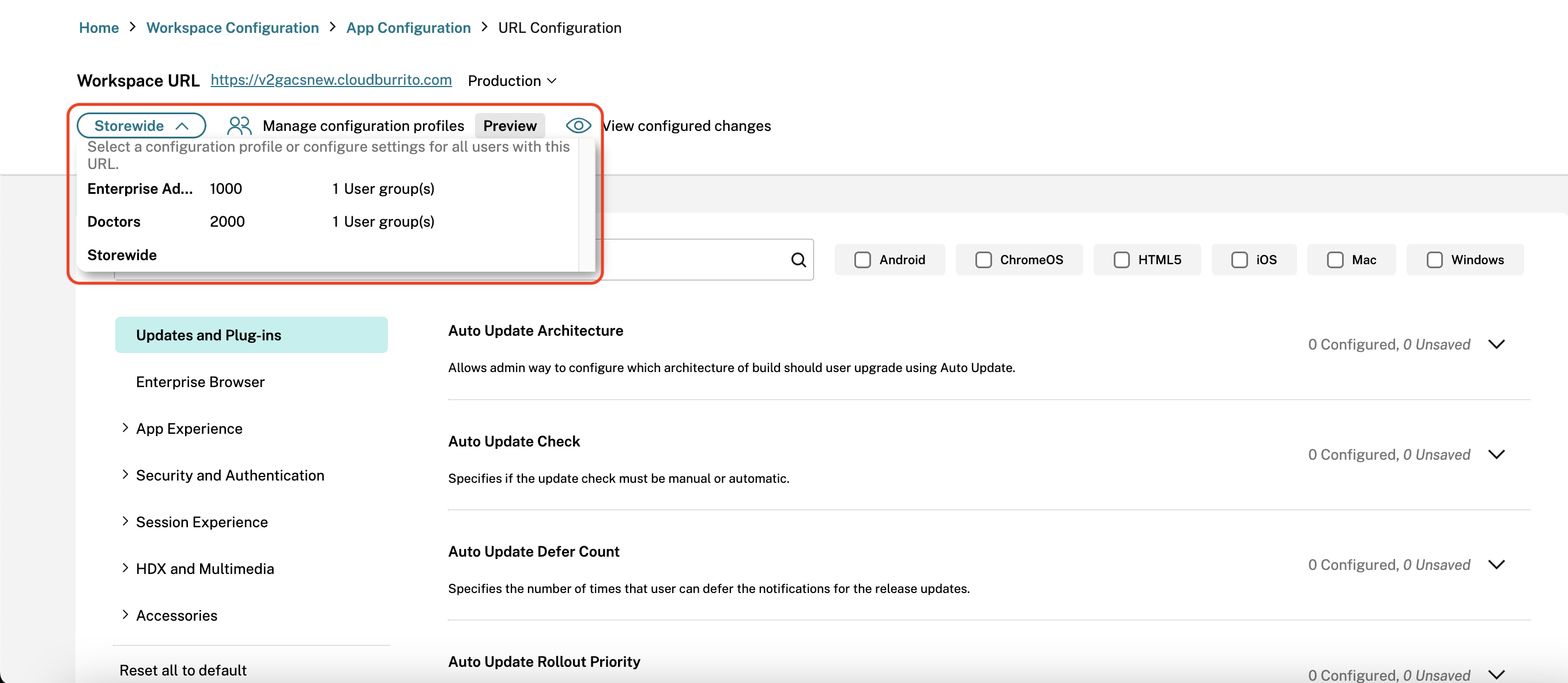Image resolution: width=1568 pixels, height=683 pixels.
Task: Click Reset all to default
Action: (183, 670)
